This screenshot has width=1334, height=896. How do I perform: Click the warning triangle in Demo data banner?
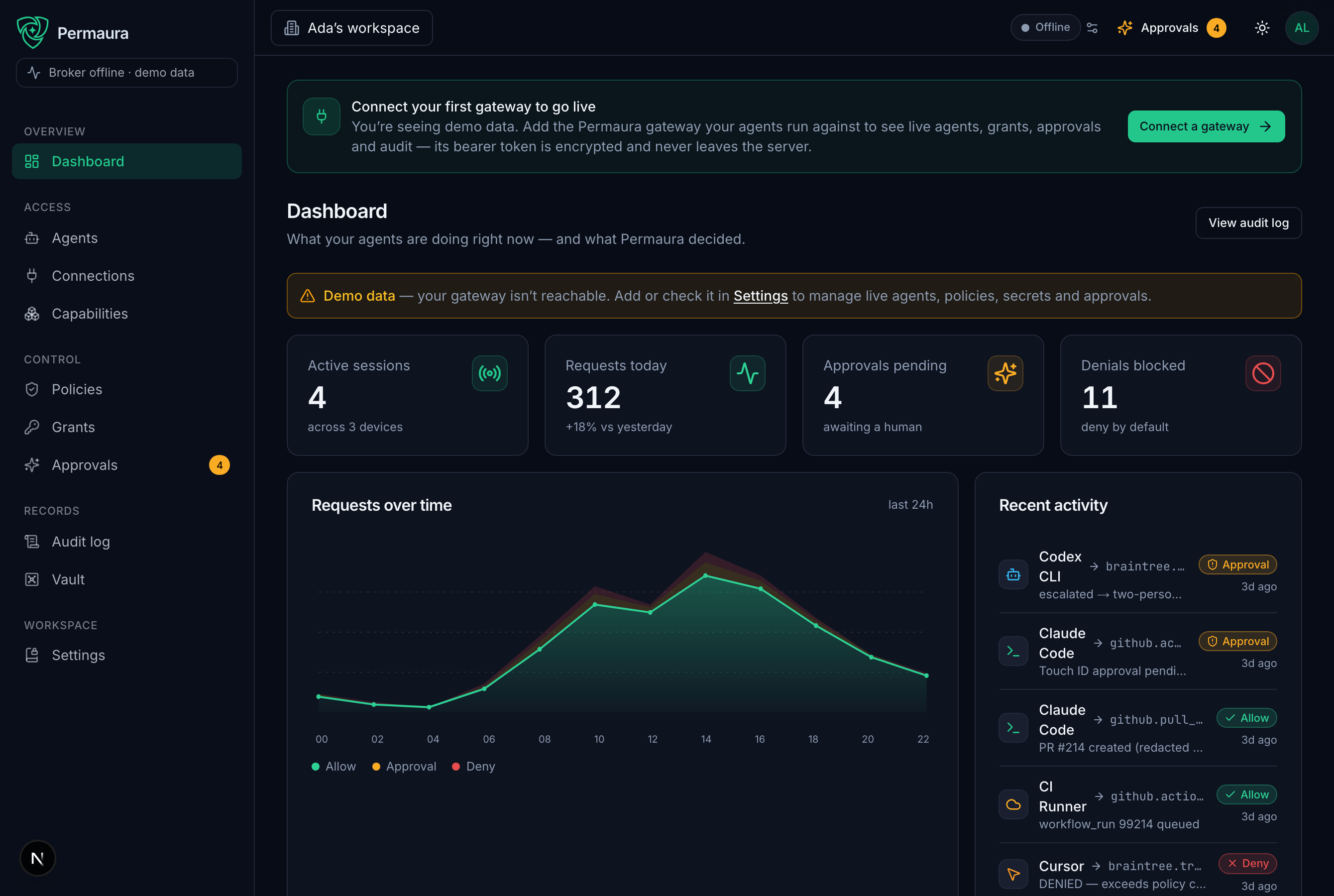(307, 295)
